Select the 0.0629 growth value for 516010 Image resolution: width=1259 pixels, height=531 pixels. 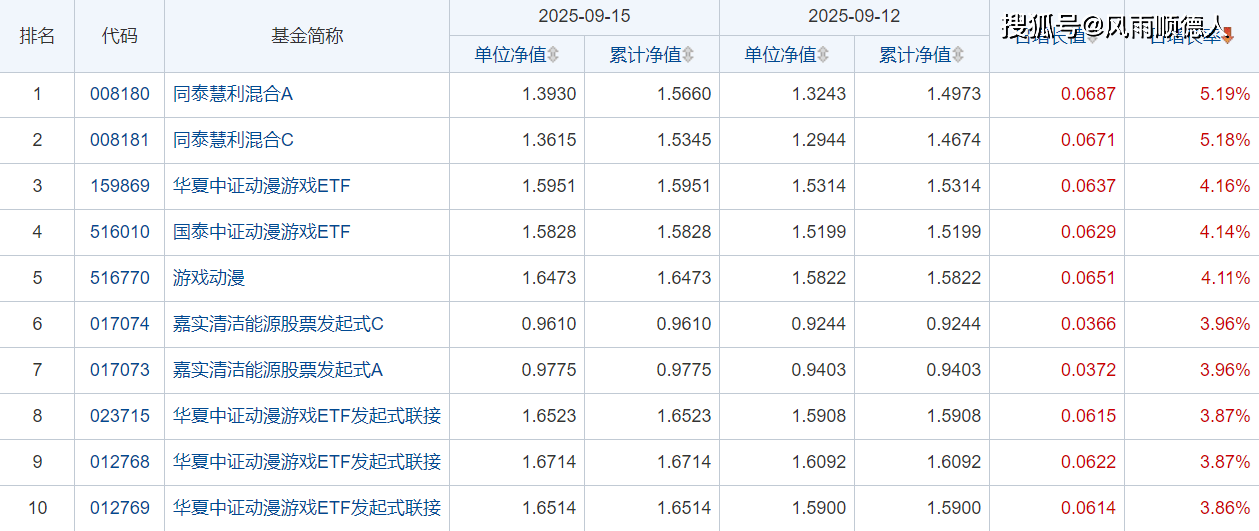click(x=1088, y=233)
